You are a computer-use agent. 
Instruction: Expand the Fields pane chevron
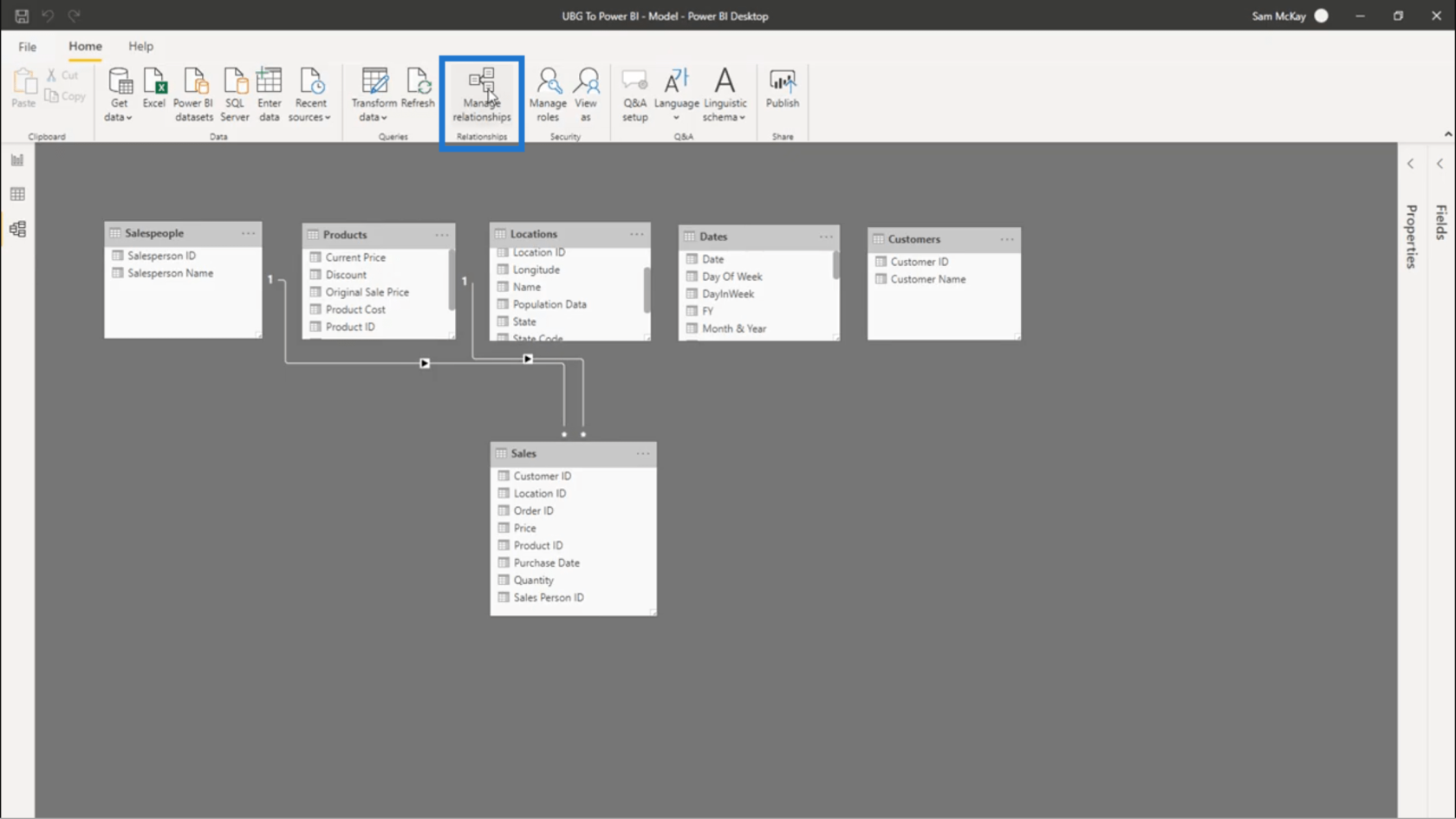point(1440,164)
